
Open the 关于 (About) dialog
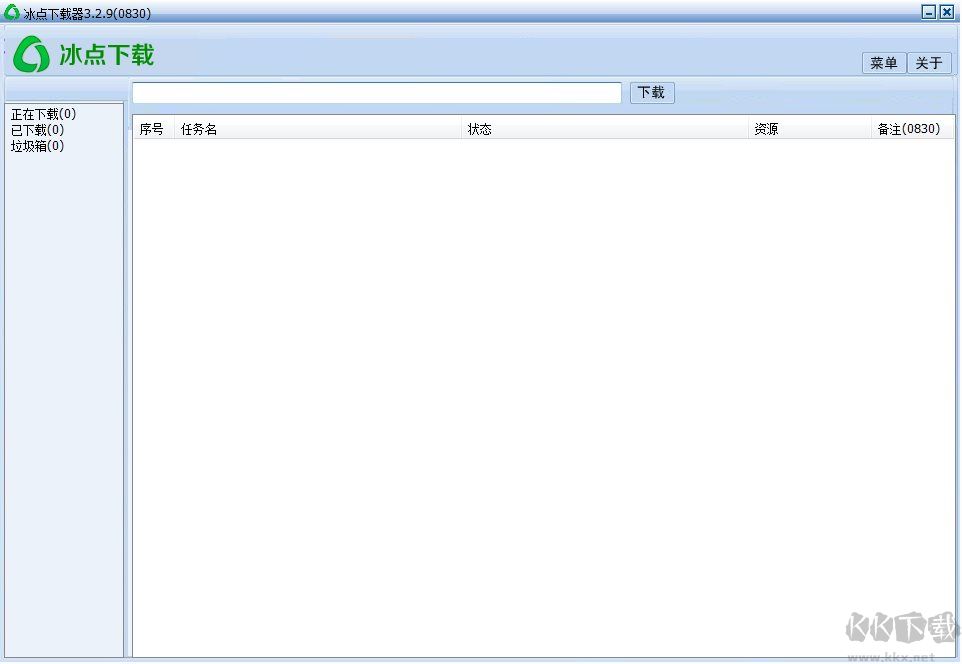[x=929, y=62]
